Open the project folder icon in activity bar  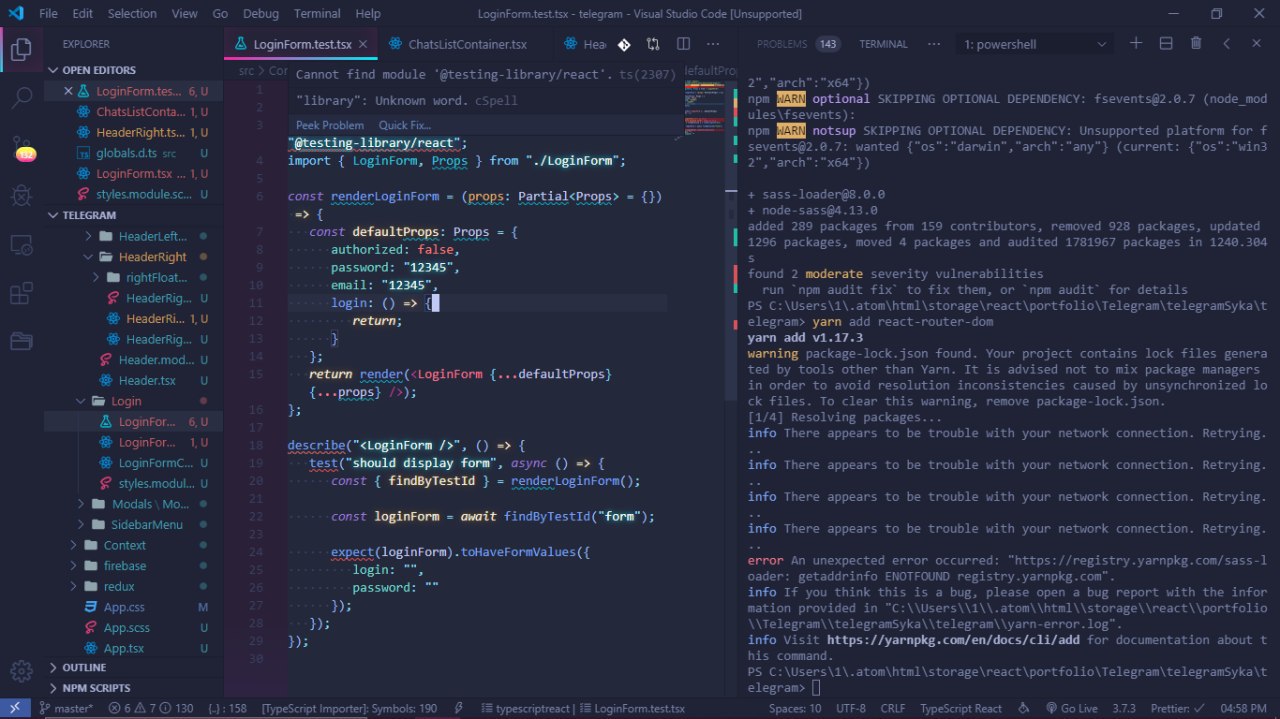(21, 342)
